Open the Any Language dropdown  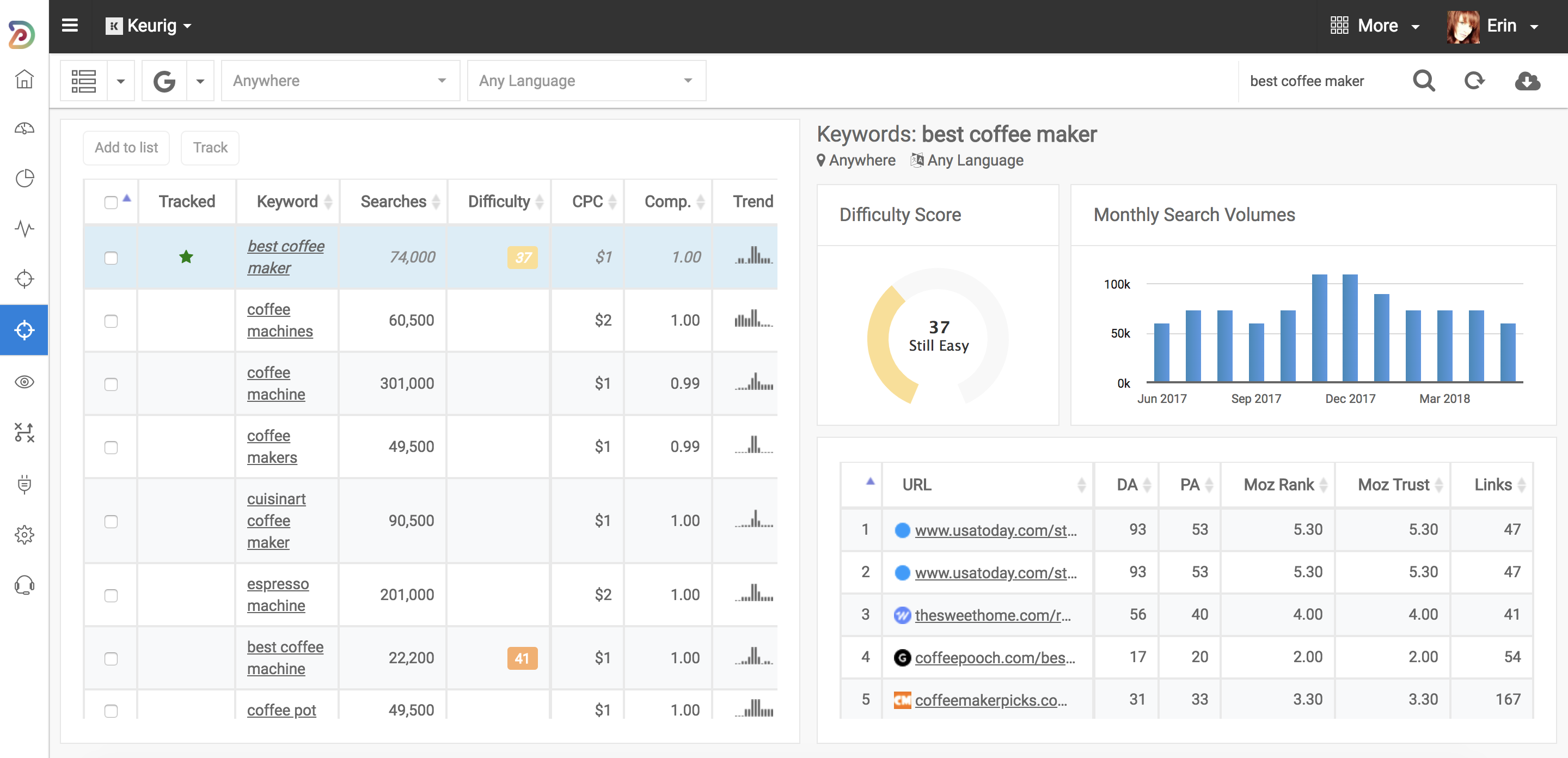586,81
